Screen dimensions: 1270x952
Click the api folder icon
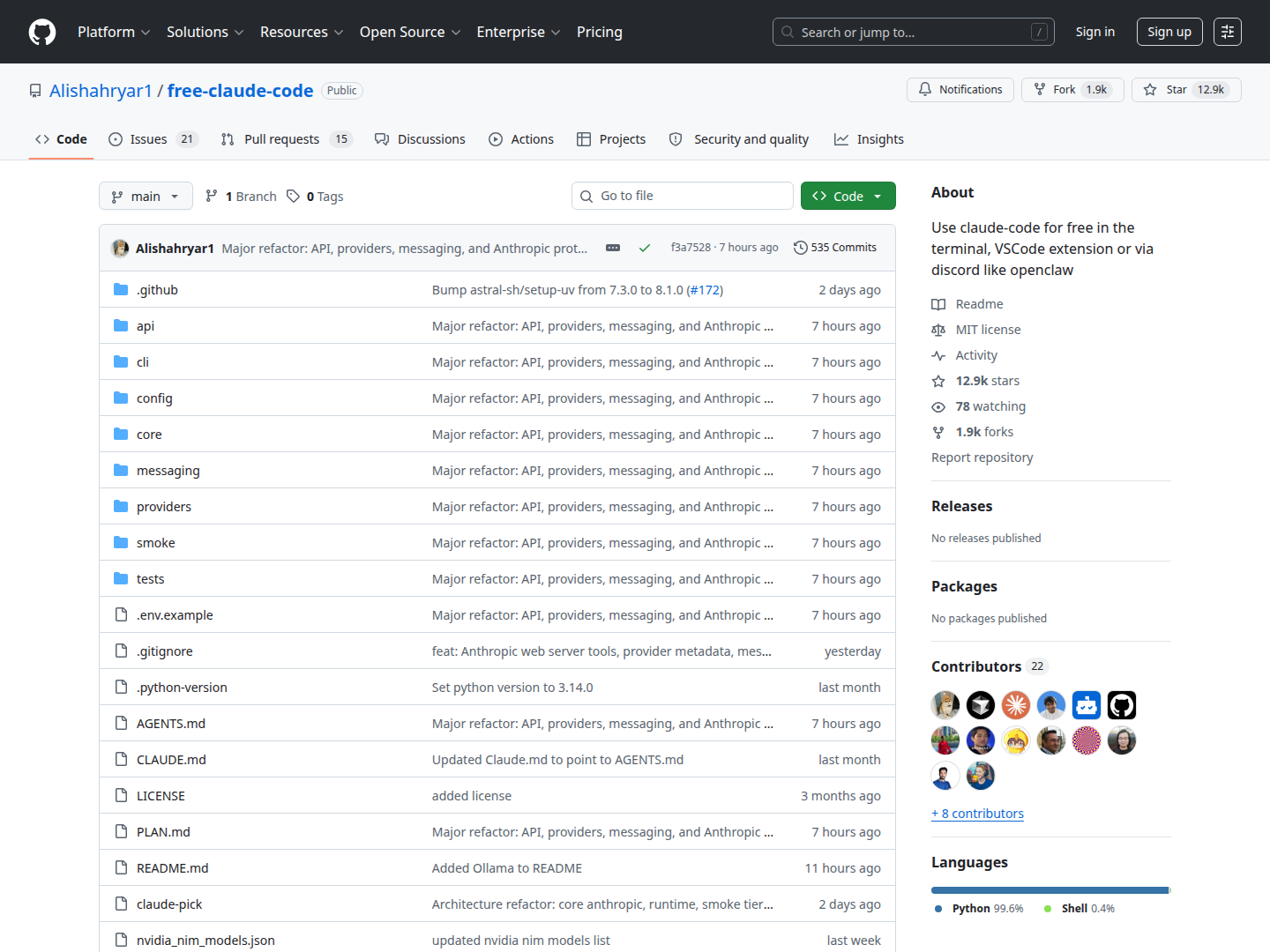[121, 326]
